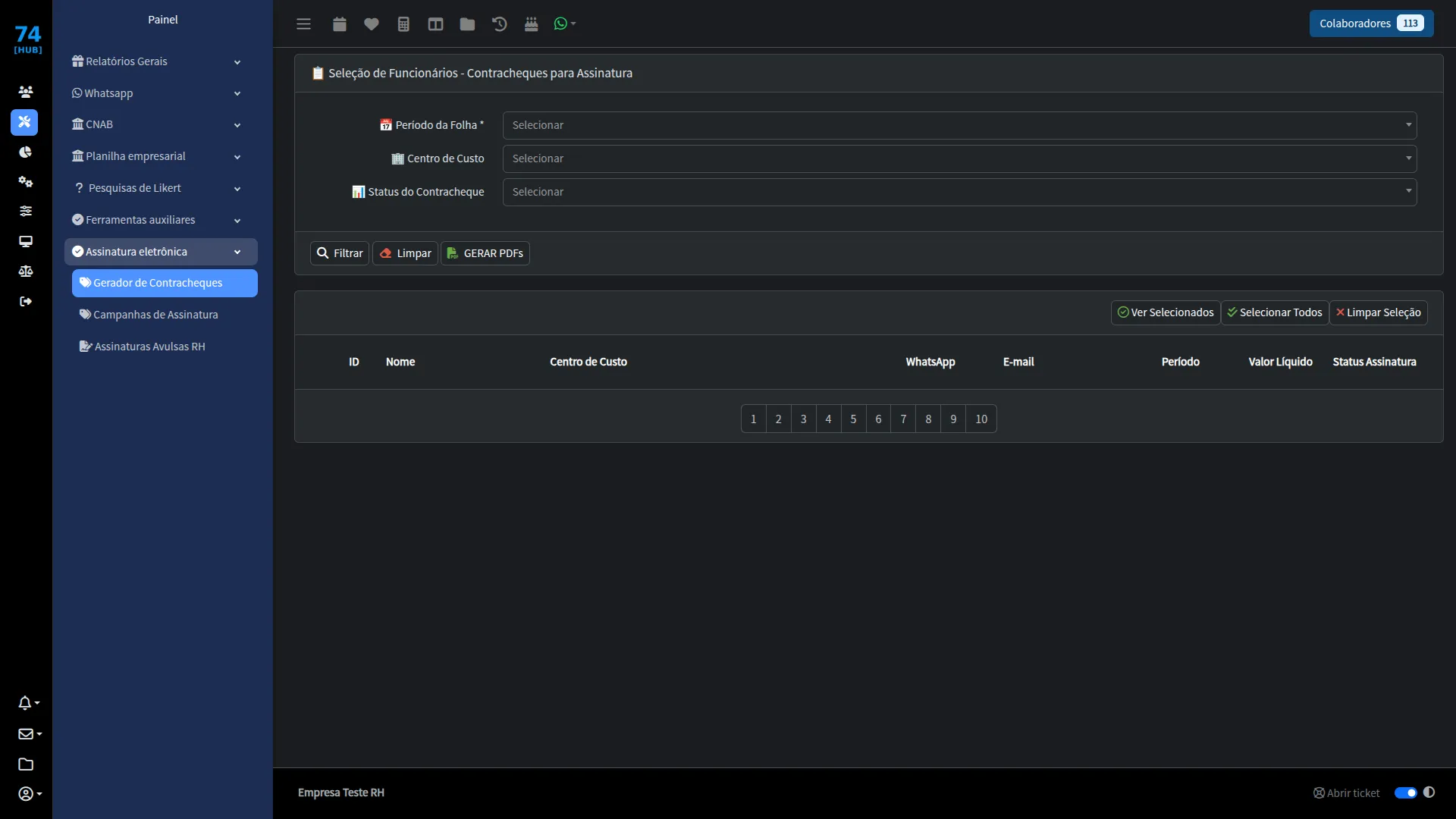Open the folder icon in top toolbar
The height and width of the screenshot is (819, 1456).
click(x=467, y=24)
